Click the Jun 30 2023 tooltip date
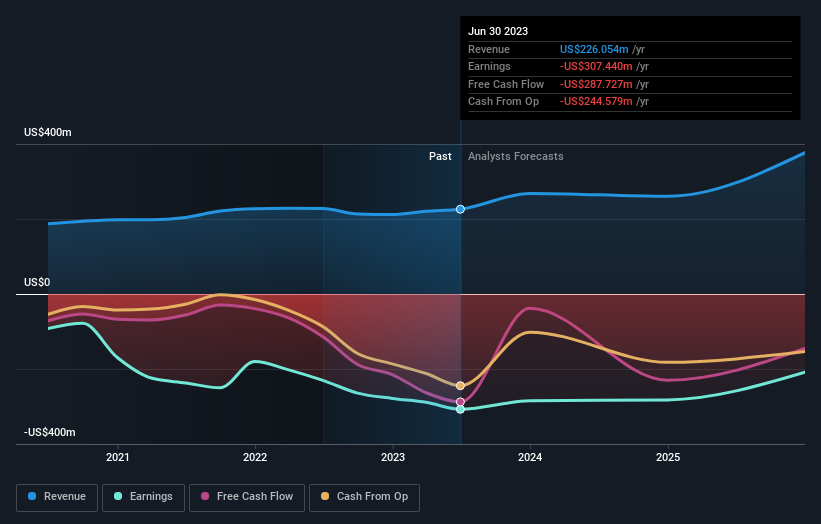 click(x=498, y=31)
